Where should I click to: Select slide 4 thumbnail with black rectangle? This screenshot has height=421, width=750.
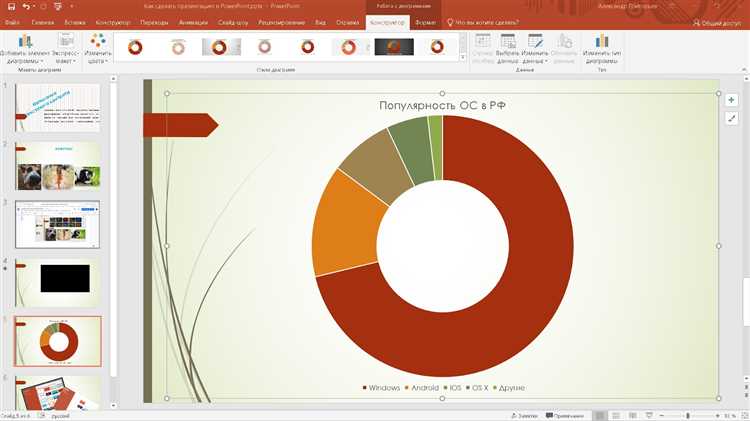(x=57, y=283)
